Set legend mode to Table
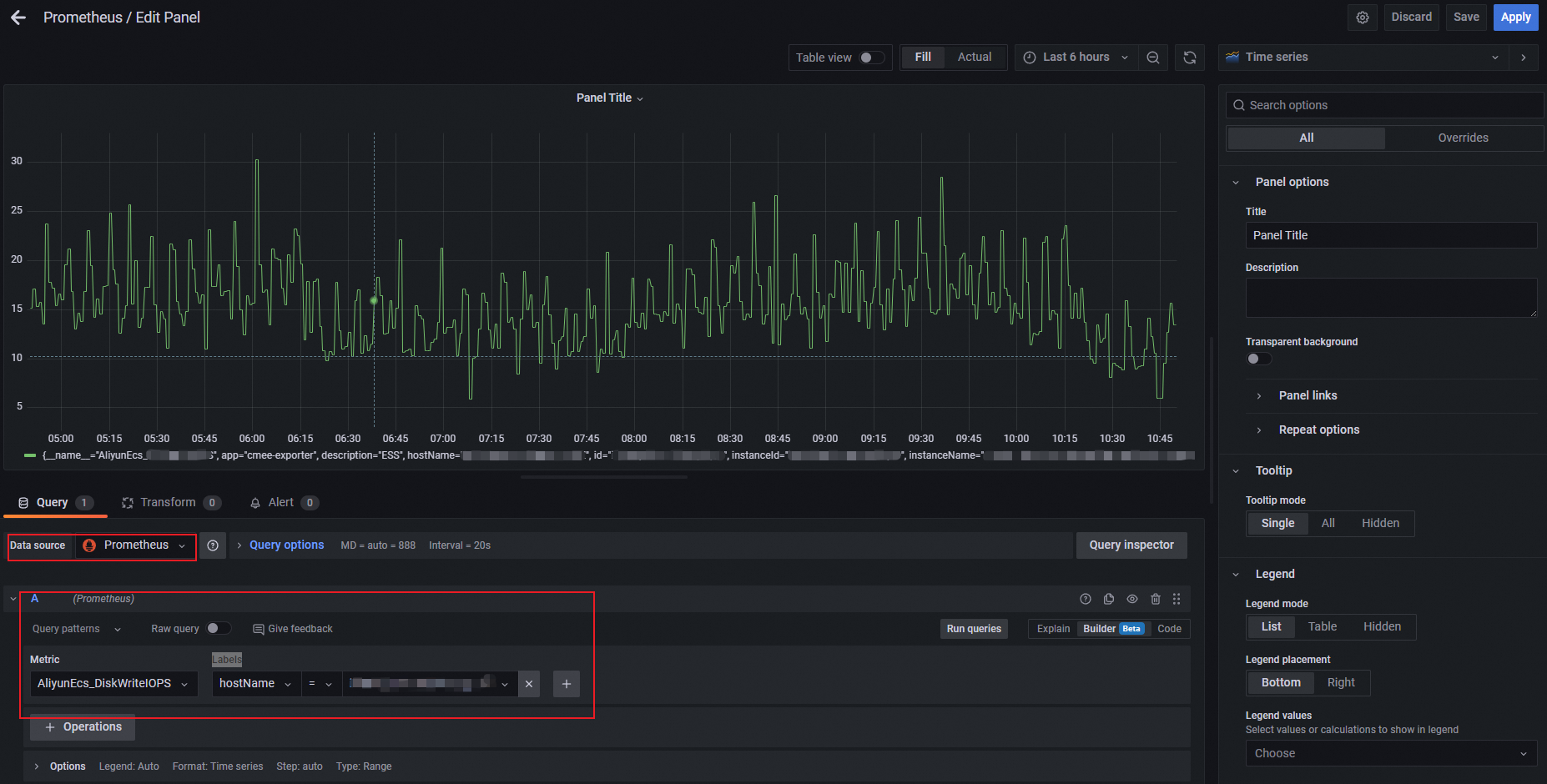This screenshot has width=1547, height=784. click(1323, 627)
